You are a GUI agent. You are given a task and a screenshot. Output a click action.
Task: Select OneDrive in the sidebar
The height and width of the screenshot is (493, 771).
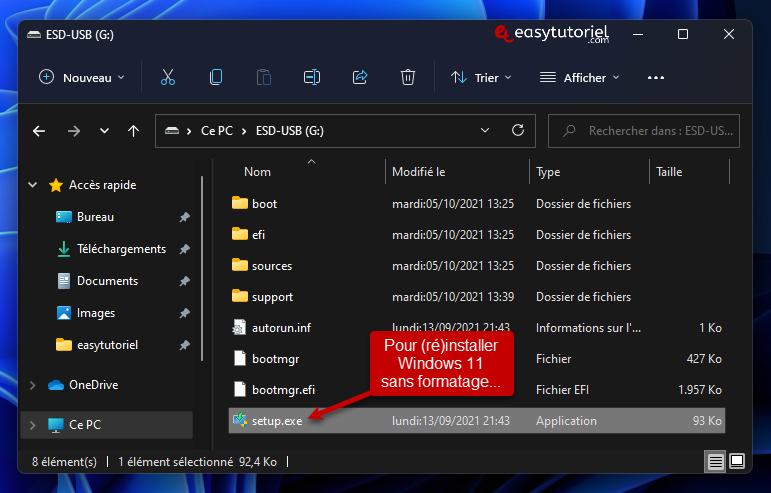[x=93, y=385]
